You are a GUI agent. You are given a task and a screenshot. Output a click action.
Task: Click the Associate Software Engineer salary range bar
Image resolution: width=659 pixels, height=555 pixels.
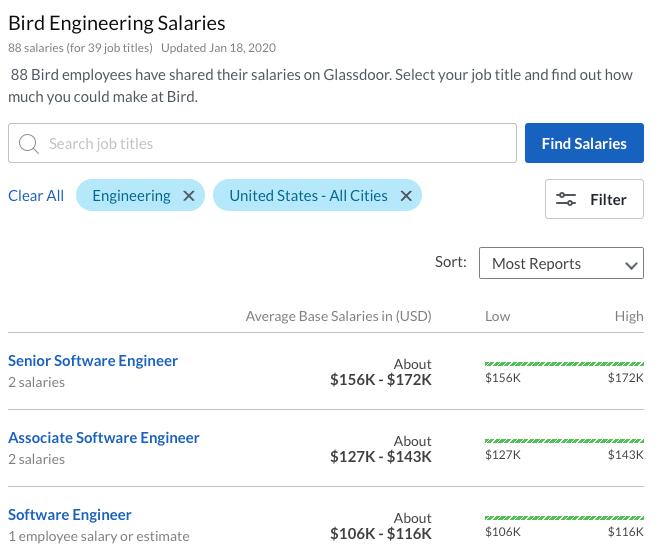564,441
